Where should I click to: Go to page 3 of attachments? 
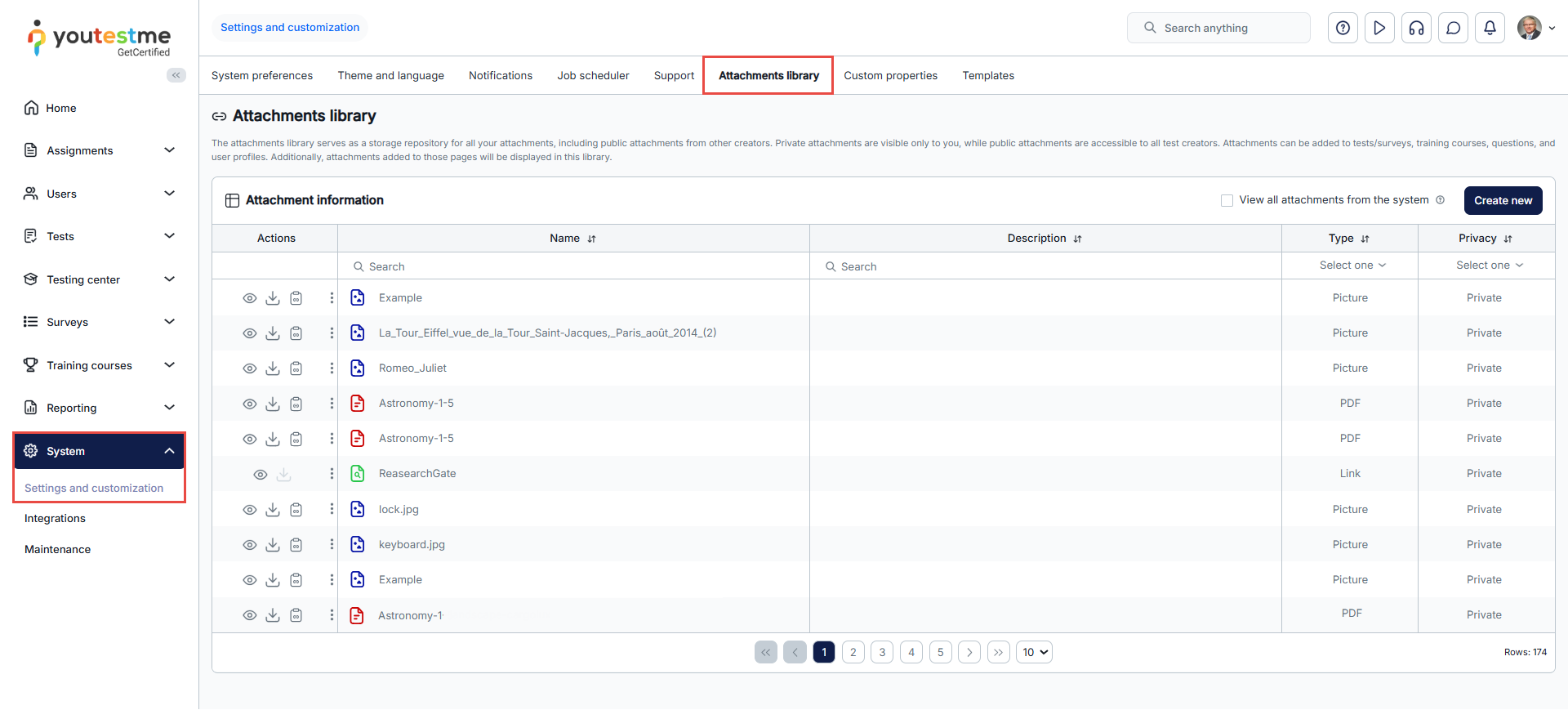tap(882, 652)
